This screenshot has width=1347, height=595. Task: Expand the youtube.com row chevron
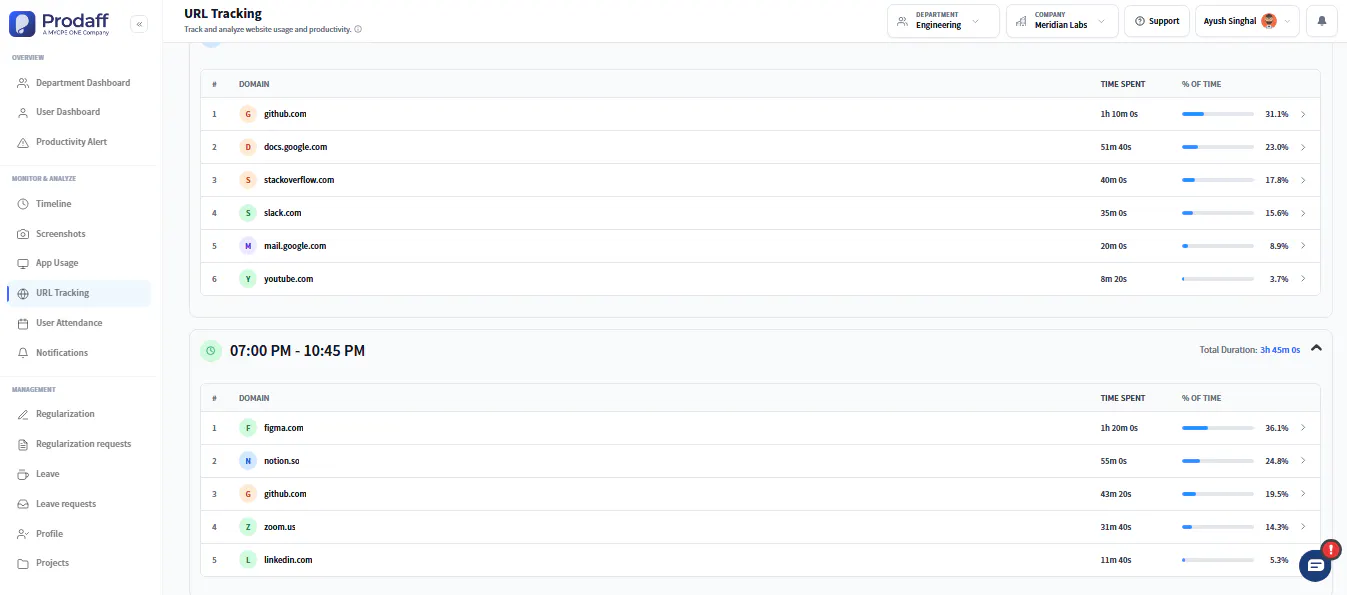pos(1303,279)
